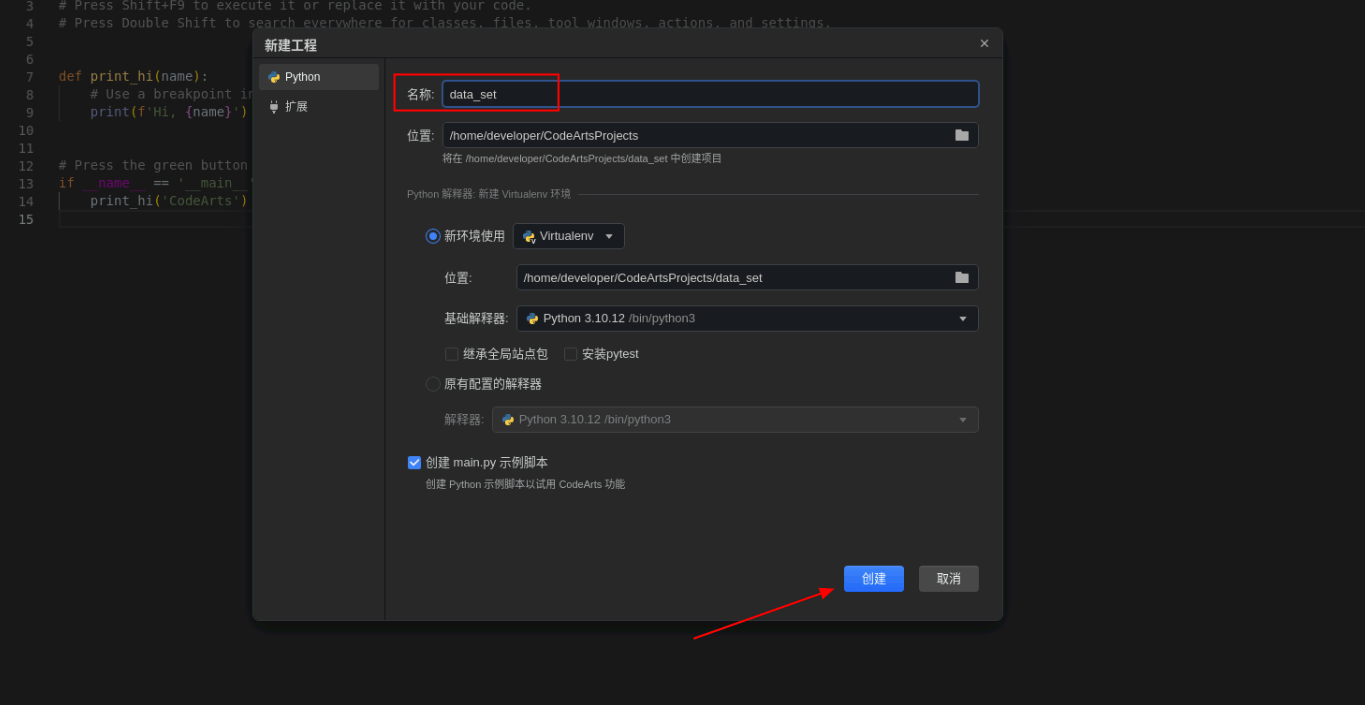Click the Python 解释器: 新建 Virtualenv 环境 heading

tap(489, 194)
